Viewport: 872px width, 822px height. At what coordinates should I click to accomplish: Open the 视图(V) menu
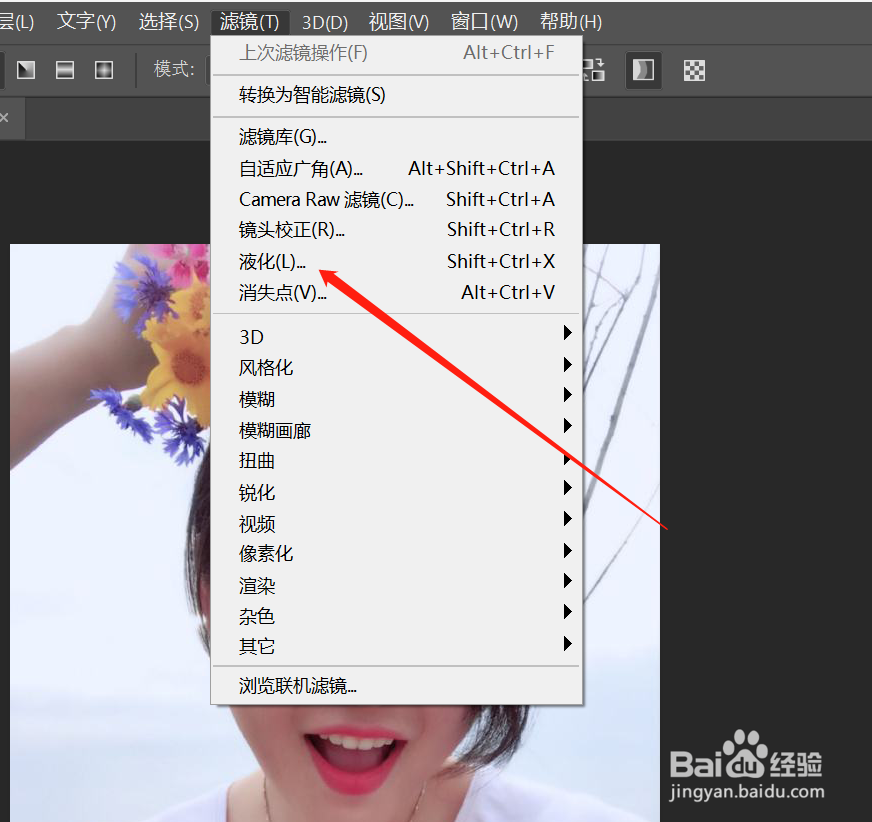pyautogui.click(x=399, y=22)
